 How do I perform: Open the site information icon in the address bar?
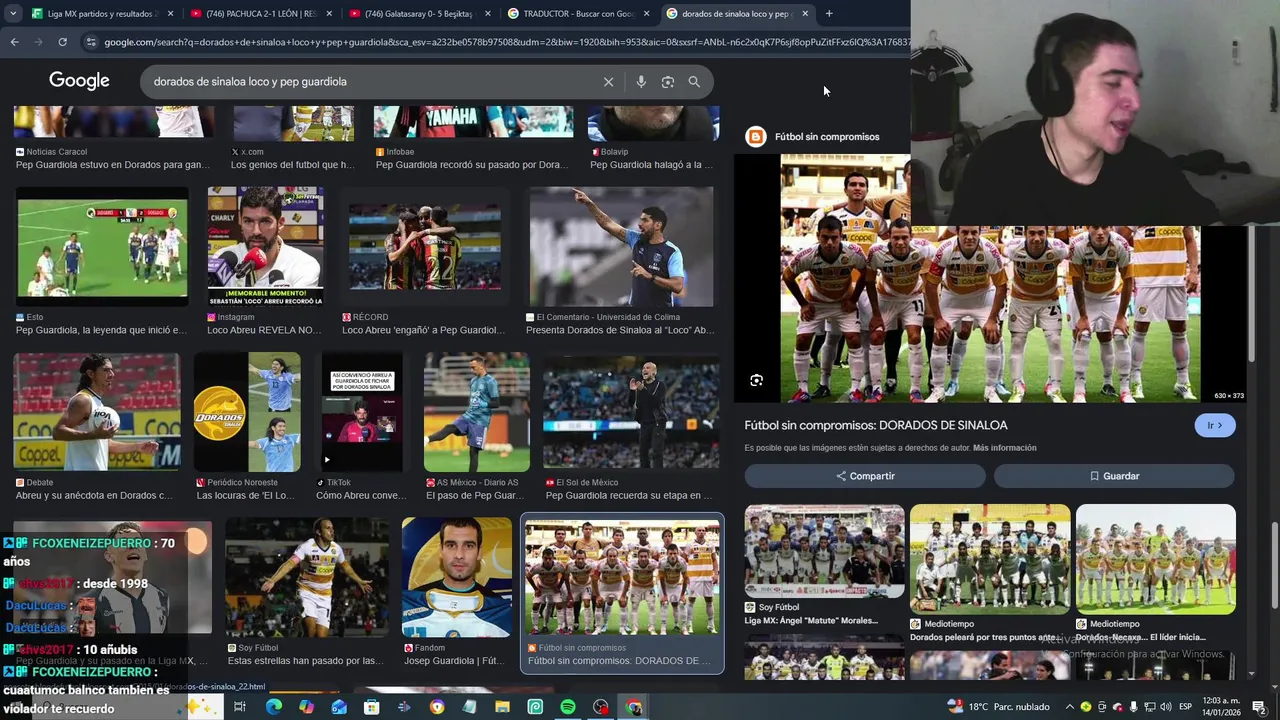click(x=91, y=42)
